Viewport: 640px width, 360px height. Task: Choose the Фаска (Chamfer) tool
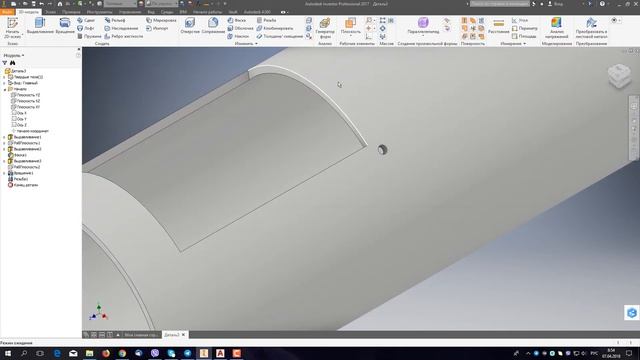[x=237, y=20]
